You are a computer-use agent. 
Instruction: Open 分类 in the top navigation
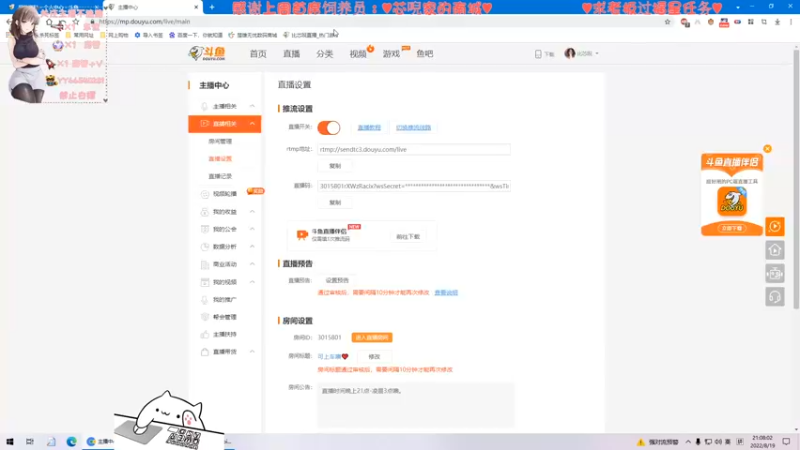(x=324, y=54)
